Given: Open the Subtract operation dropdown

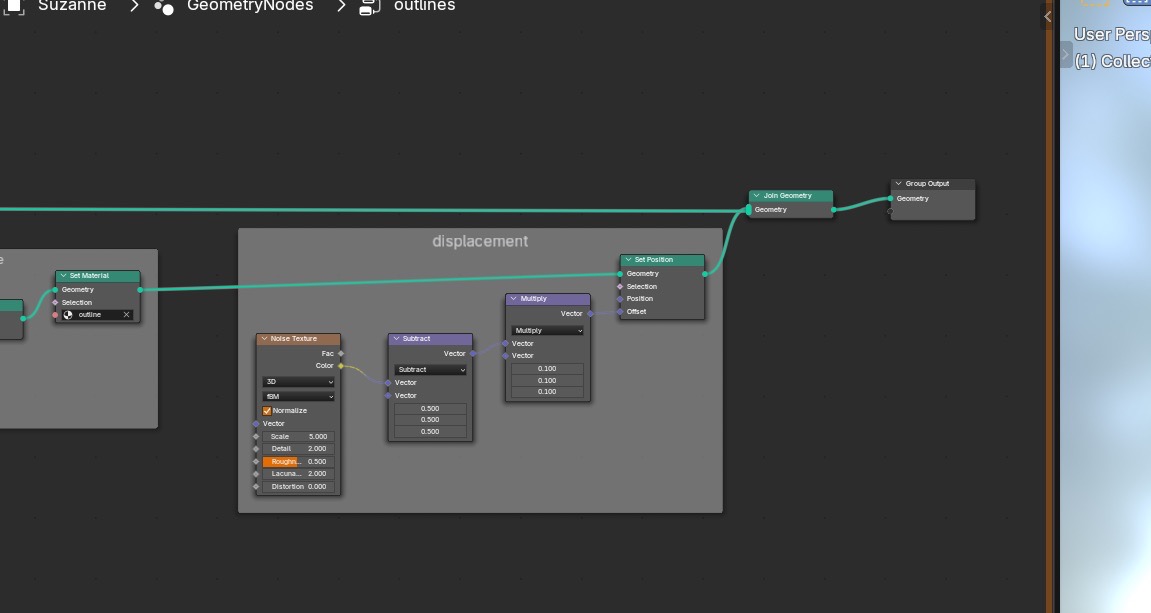Looking at the screenshot, I should coord(430,370).
